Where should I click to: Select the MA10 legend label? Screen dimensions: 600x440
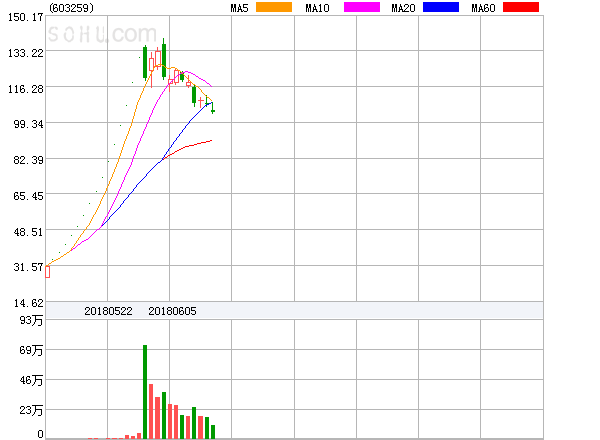(317, 8)
